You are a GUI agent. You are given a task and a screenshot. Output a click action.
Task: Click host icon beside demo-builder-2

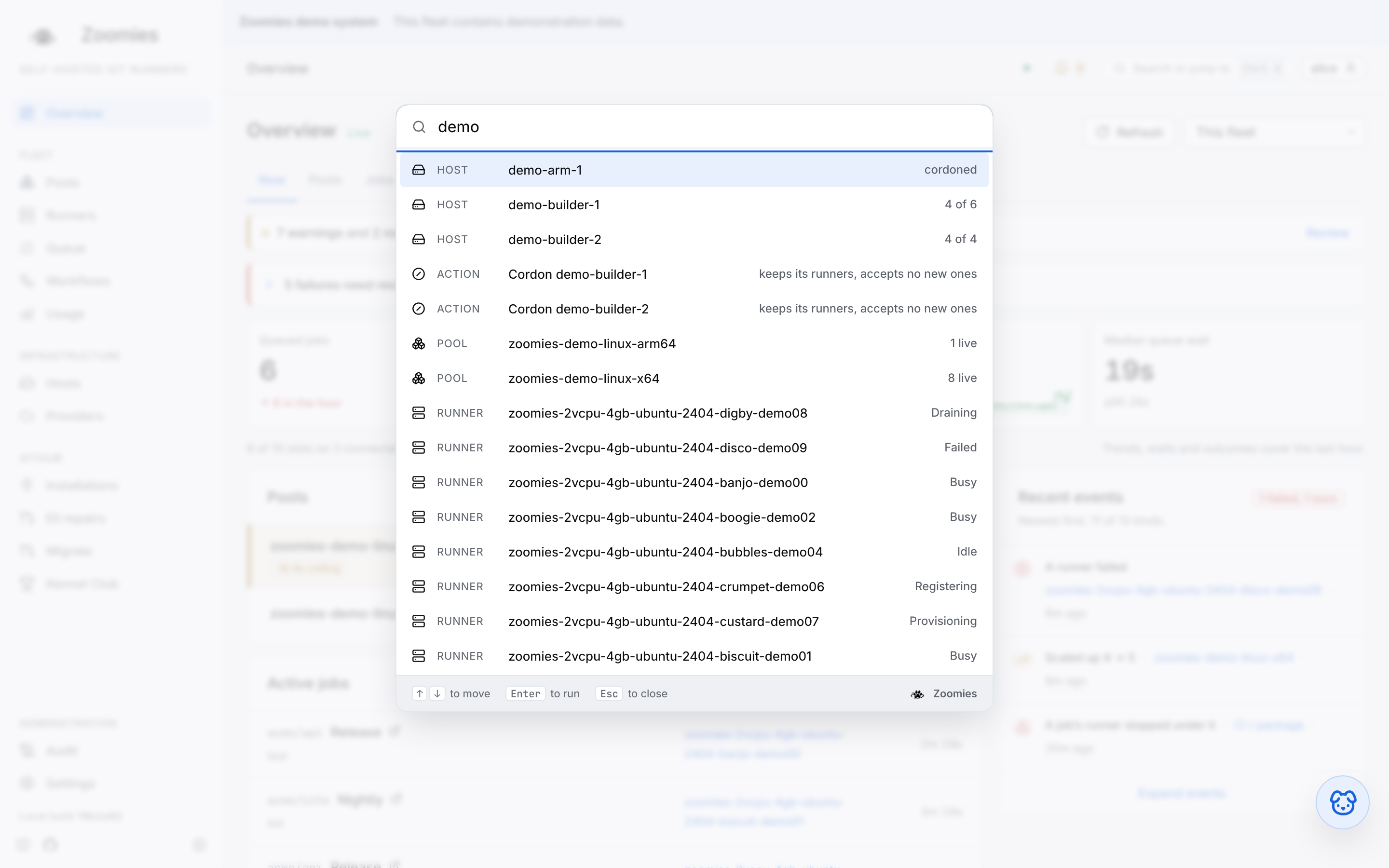point(419,239)
